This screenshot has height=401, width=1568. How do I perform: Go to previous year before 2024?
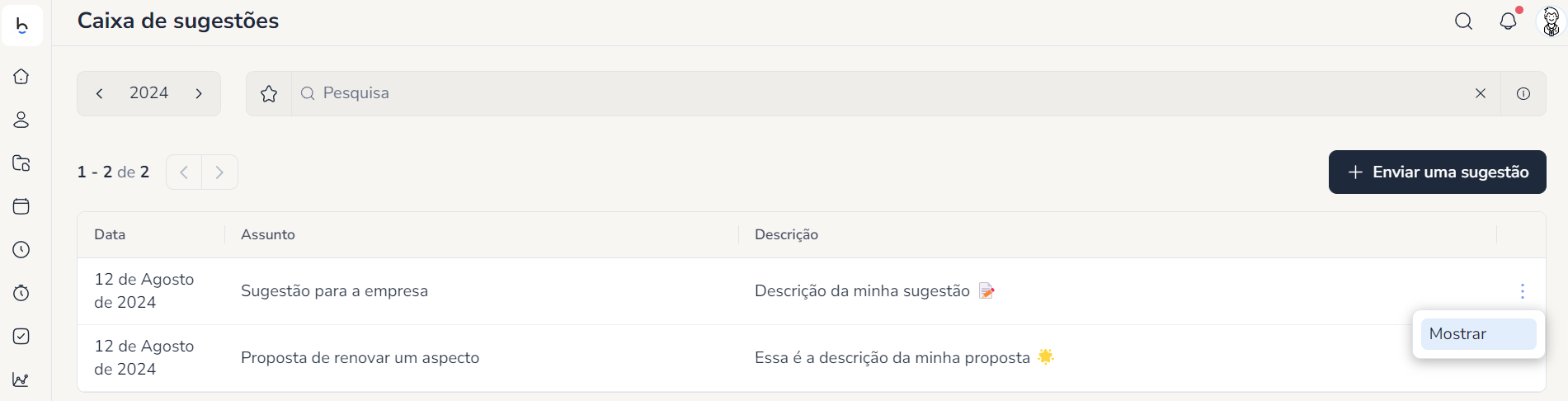[x=100, y=93]
